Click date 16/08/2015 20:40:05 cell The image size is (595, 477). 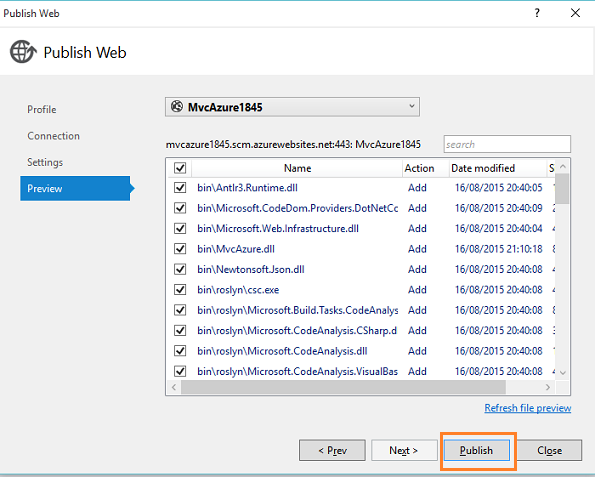pos(499,187)
